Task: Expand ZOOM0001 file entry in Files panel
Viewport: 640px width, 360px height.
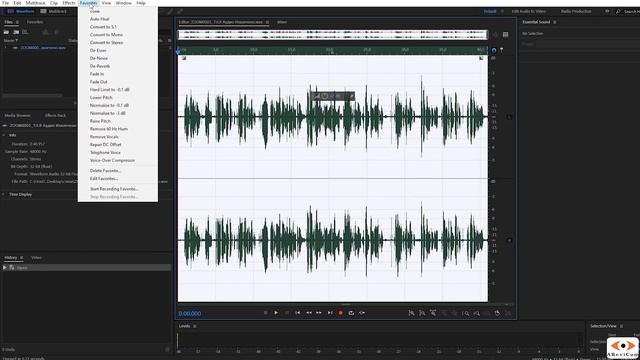Action: click(6, 48)
